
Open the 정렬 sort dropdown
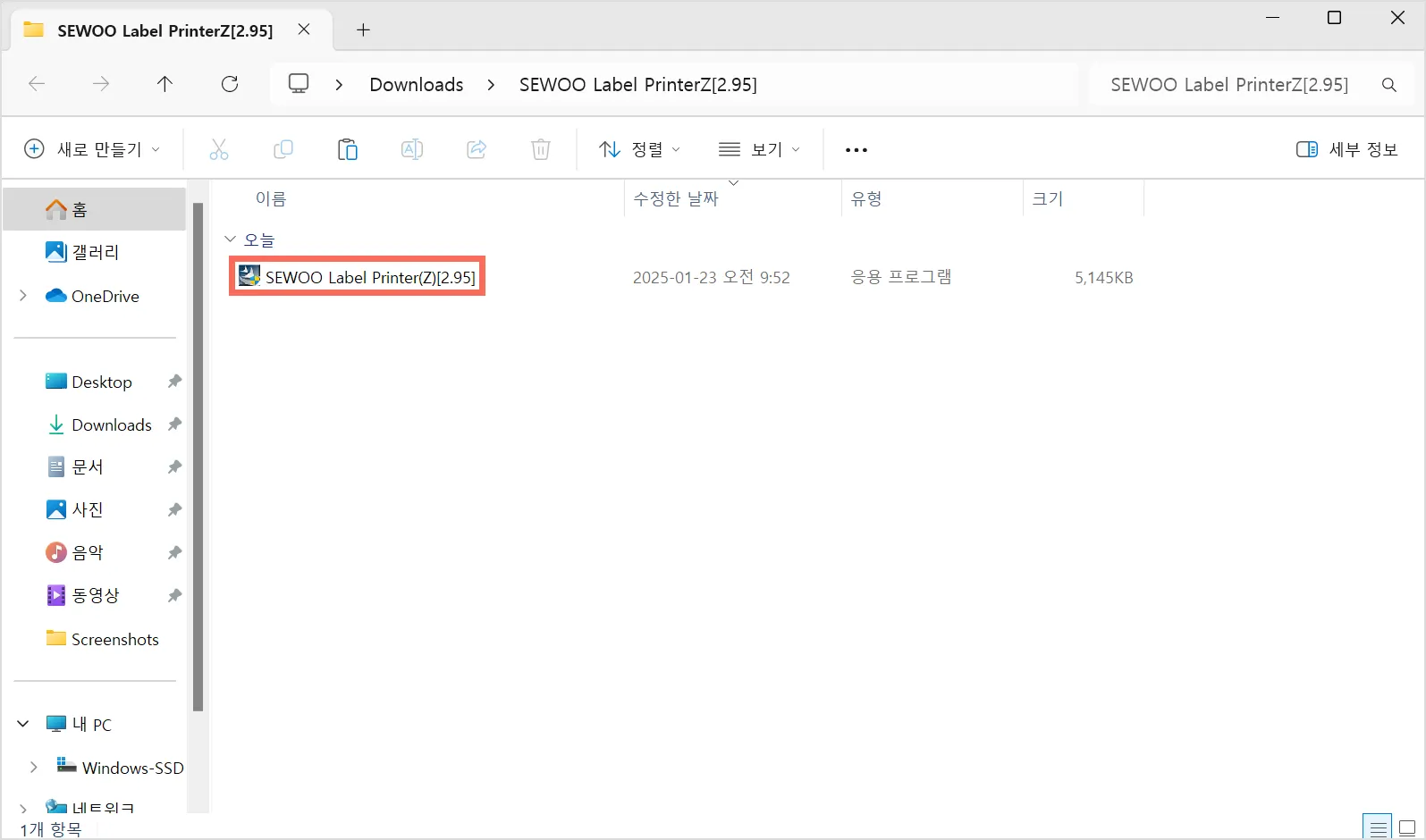pyautogui.click(x=639, y=149)
